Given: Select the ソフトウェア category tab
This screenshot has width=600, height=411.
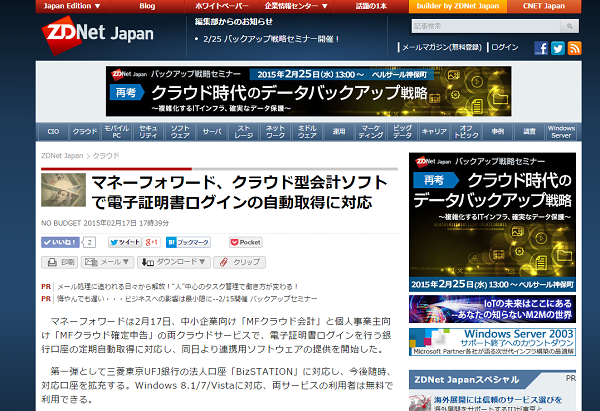Looking at the screenshot, I should 180,132.
